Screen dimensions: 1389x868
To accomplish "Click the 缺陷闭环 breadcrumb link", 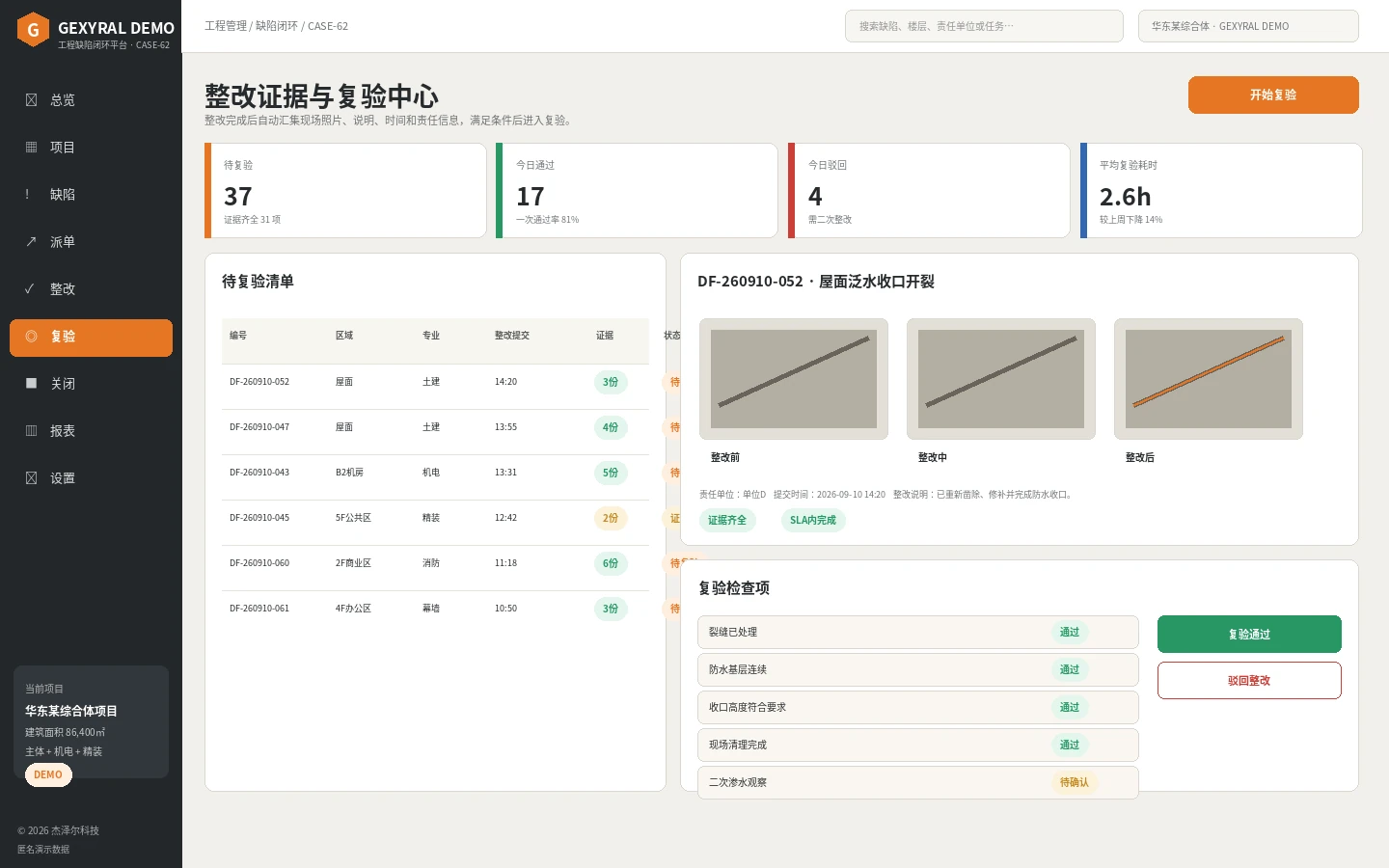I will click(277, 26).
